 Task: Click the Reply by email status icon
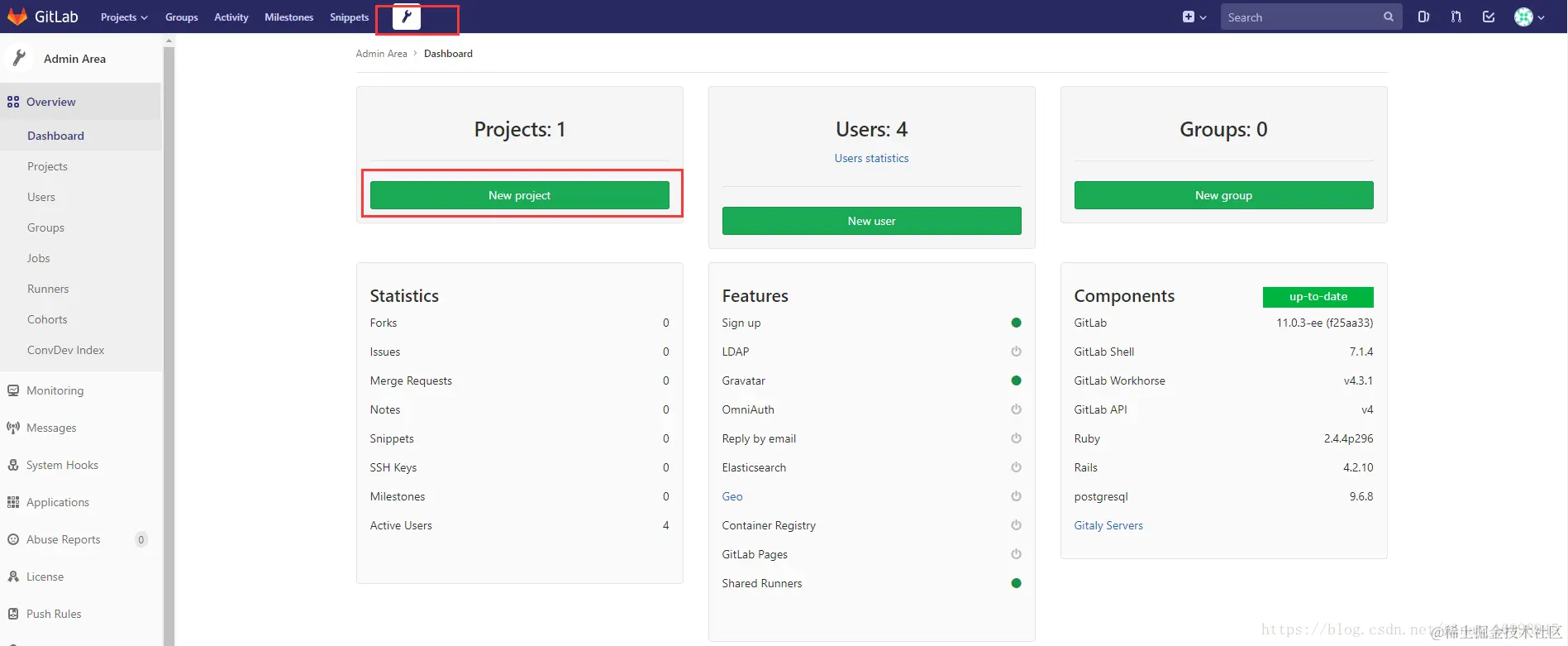[x=1016, y=438]
